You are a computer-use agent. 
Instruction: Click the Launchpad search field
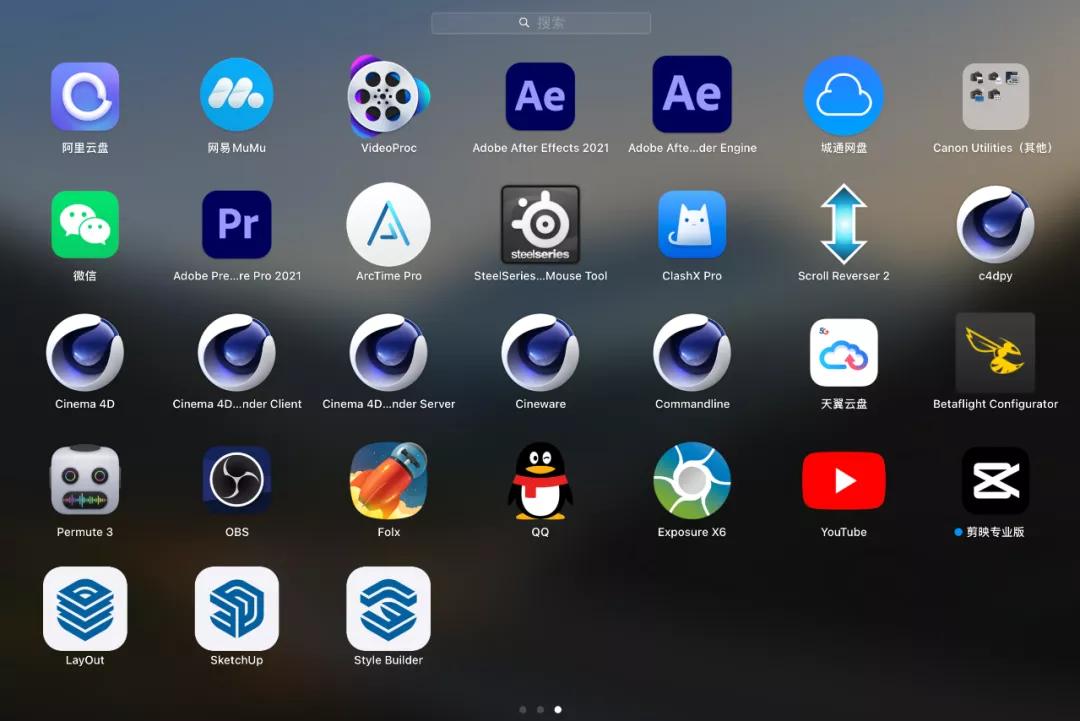(x=540, y=22)
